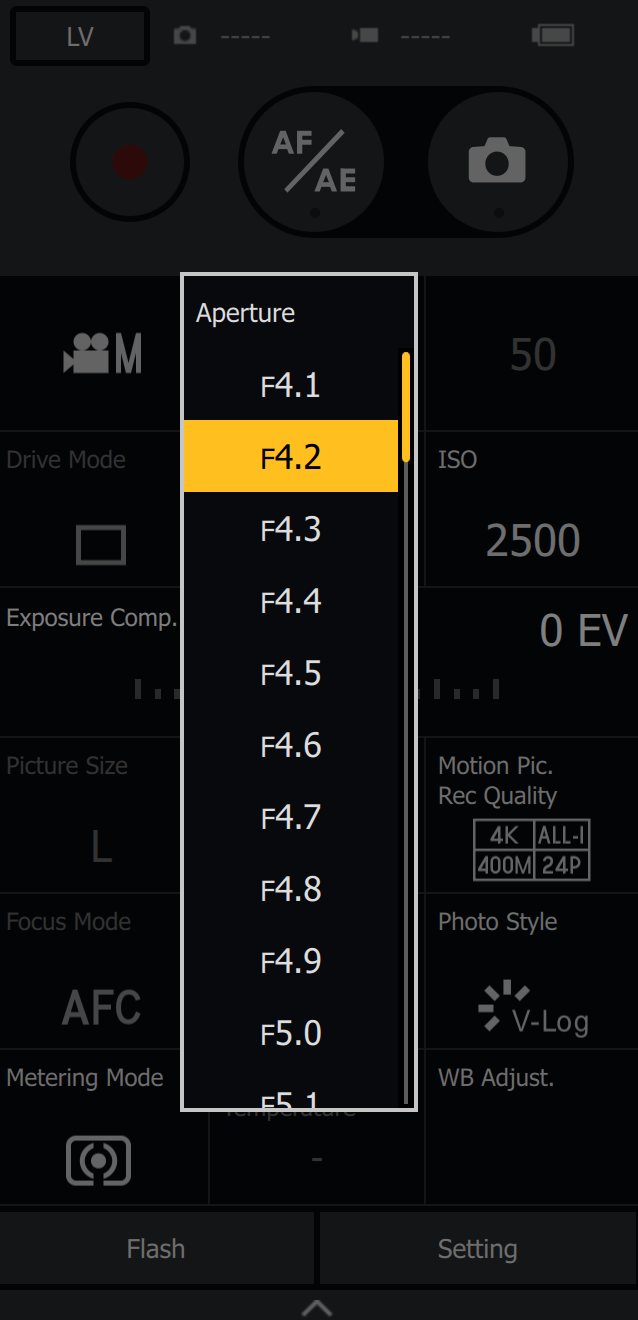The image size is (638, 1320).
Task: Click the movie manual mode icon
Action: [102, 354]
